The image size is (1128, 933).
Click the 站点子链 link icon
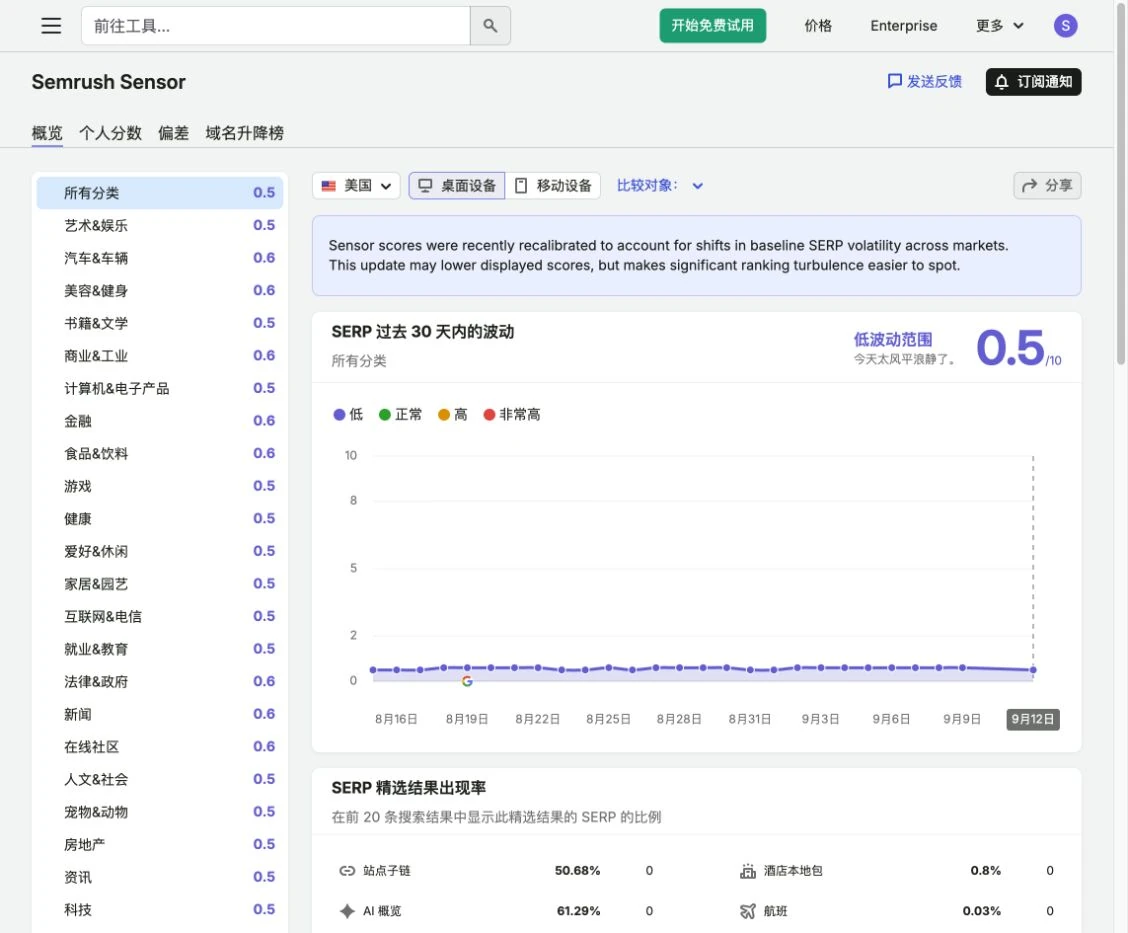(347, 871)
